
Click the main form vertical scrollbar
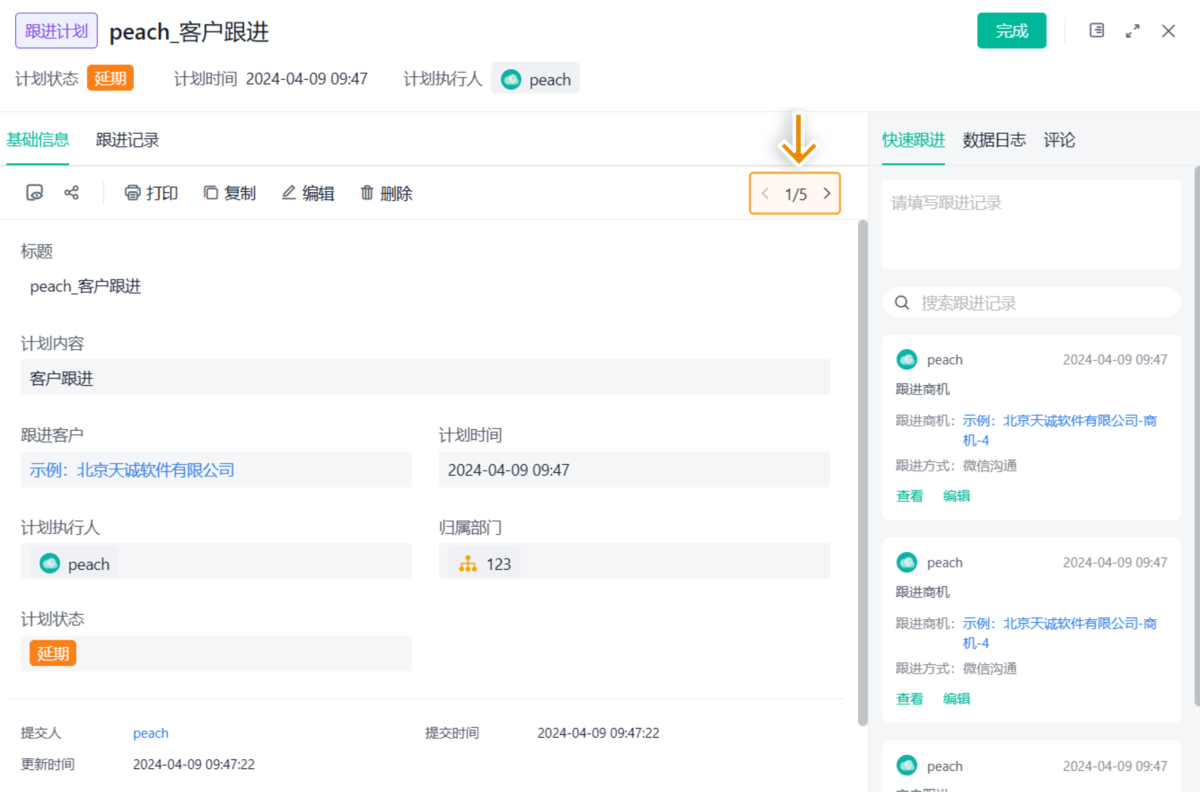click(x=863, y=472)
